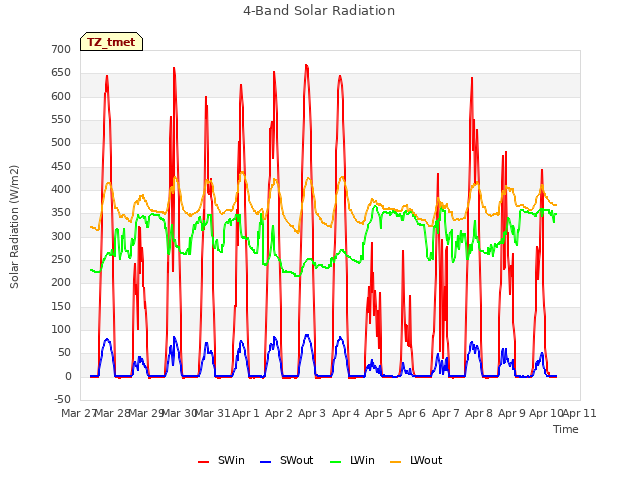Viewport: 640px width, 480px height.
Task: Toggle the SWout legend entry
Action: coord(287,460)
